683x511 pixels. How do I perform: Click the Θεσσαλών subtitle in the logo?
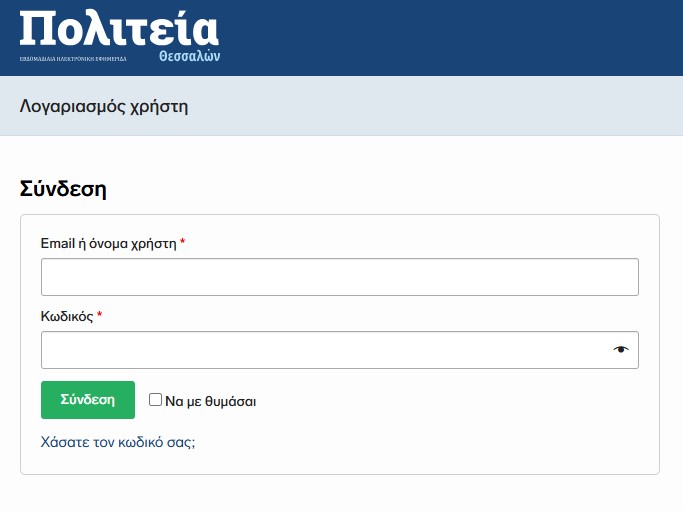(x=189, y=57)
